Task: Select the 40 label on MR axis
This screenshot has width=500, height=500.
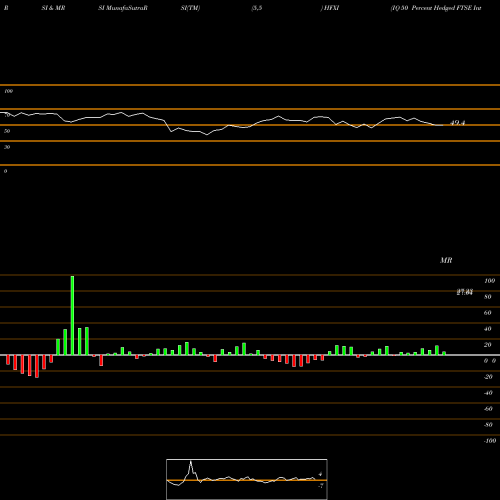Action: 488,329
